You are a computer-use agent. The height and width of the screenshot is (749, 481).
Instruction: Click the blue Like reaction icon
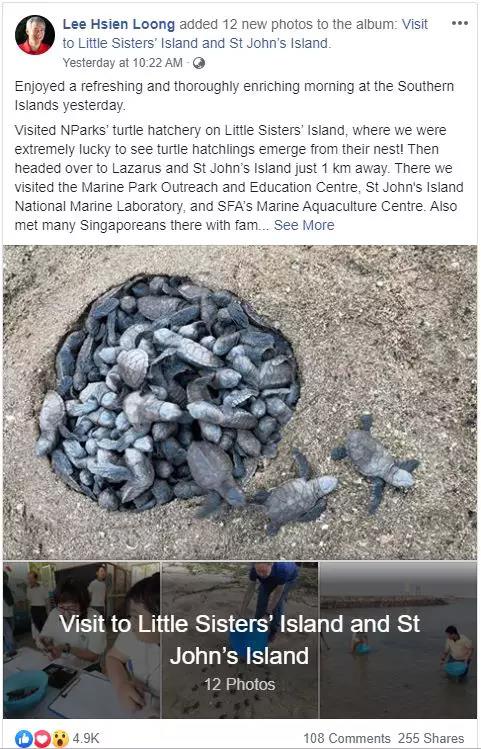[22, 738]
